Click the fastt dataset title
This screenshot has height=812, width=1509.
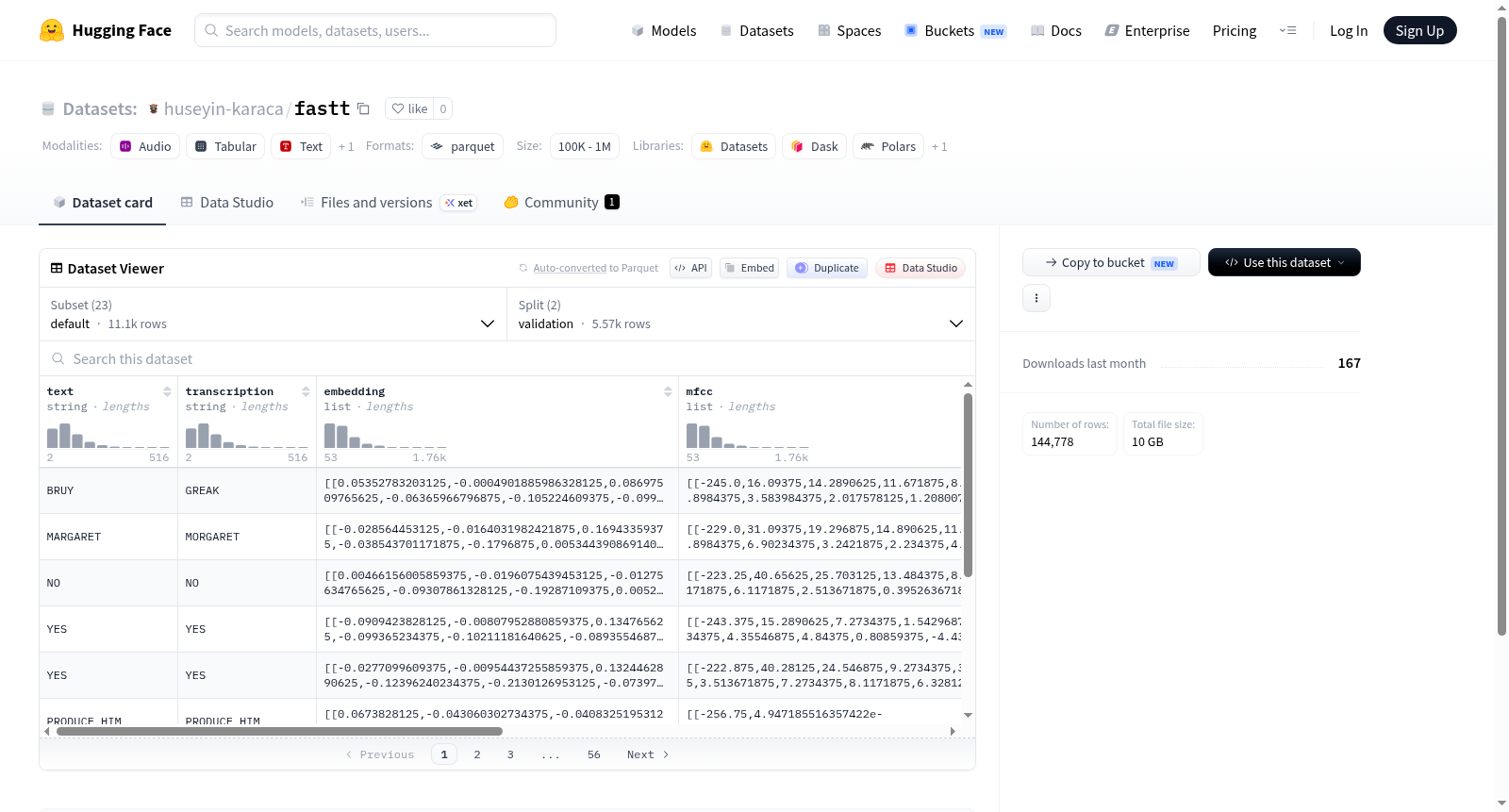point(322,108)
